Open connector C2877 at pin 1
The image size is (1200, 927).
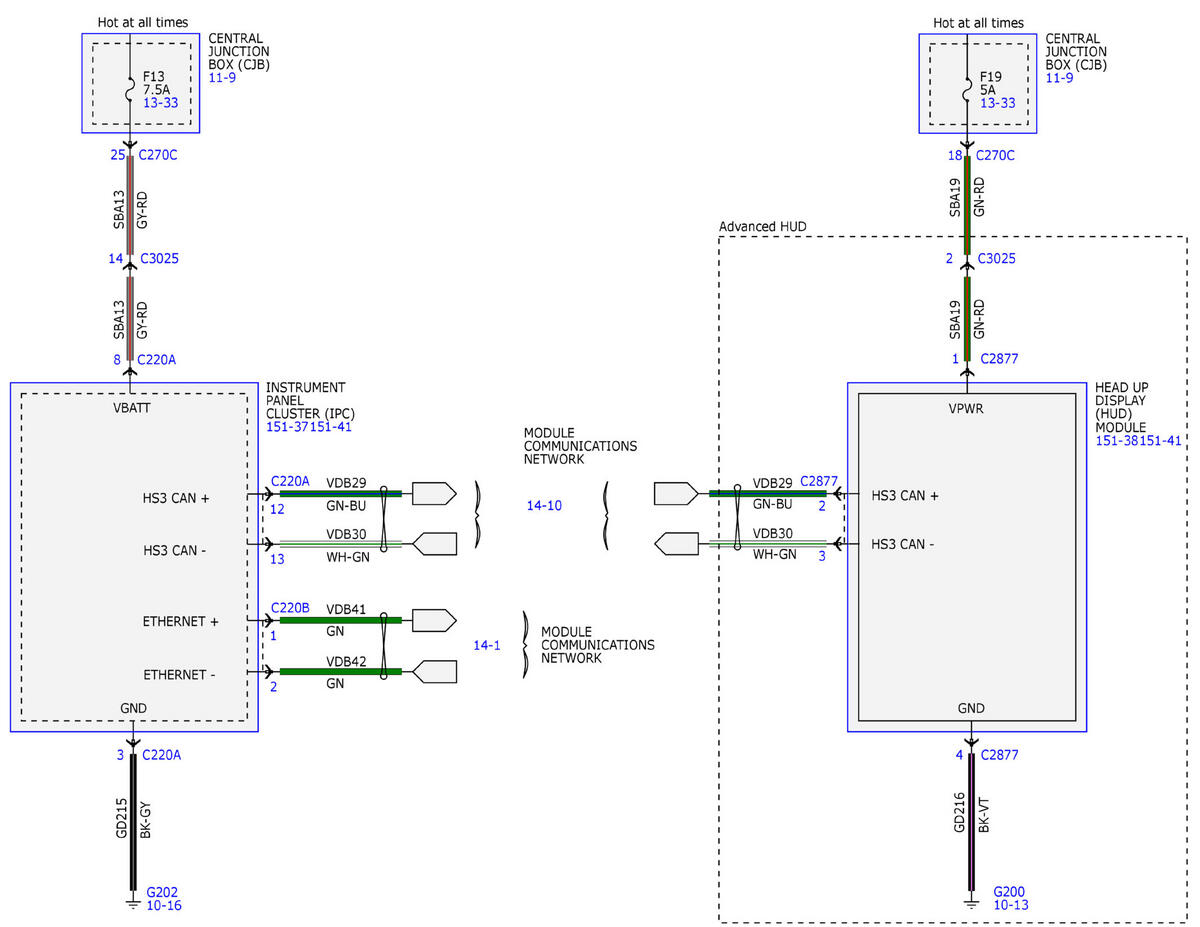(x=999, y=358)
